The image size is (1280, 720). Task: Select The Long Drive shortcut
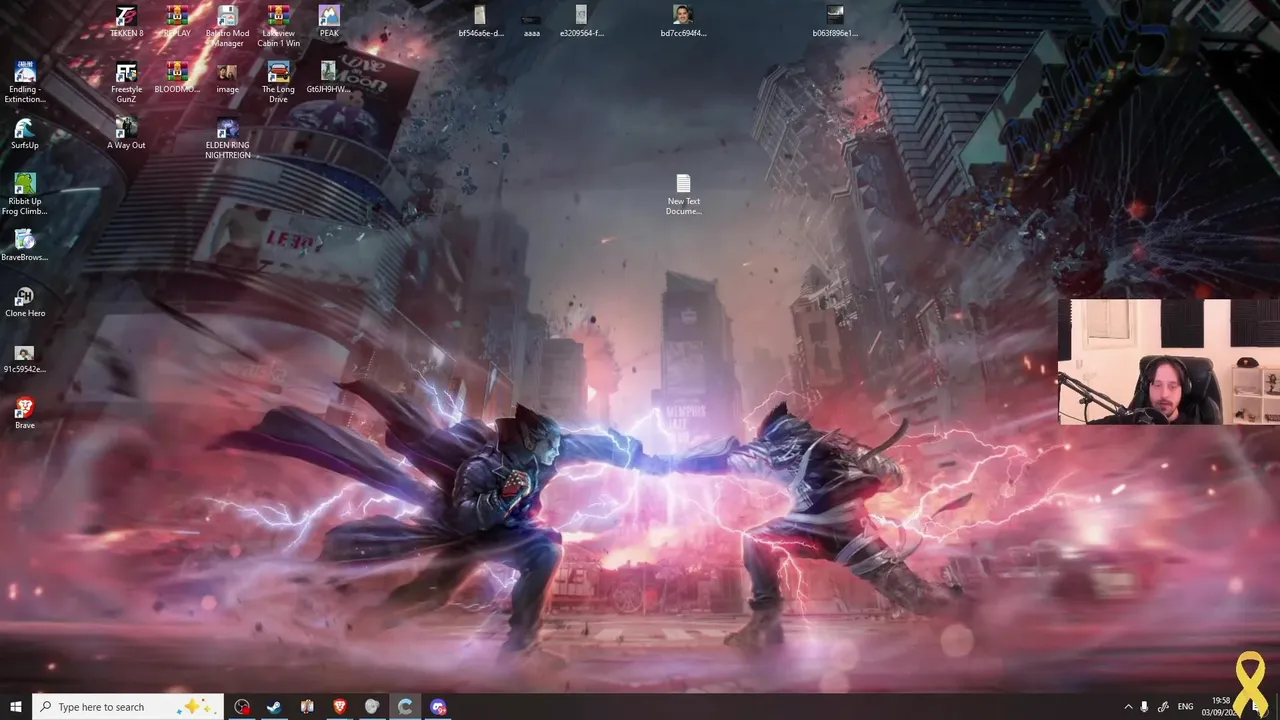tap(279, 82)
